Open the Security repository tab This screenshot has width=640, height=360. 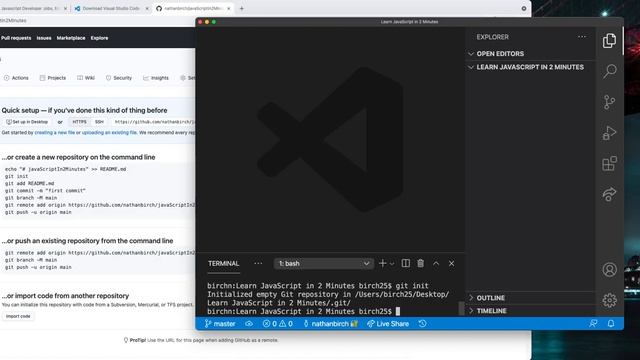click(119, 78)
